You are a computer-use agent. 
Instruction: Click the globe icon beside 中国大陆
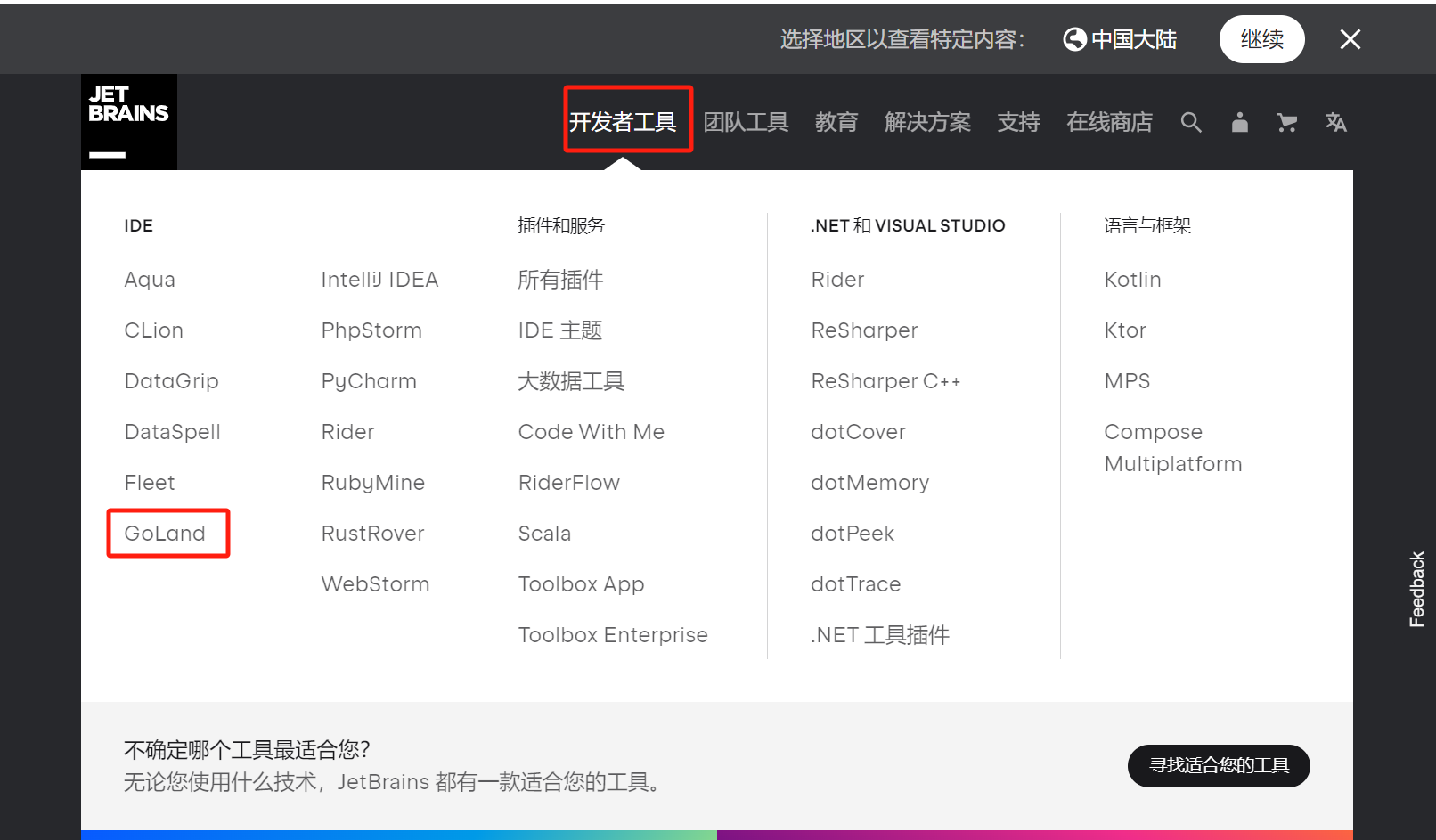(1075, 39)
